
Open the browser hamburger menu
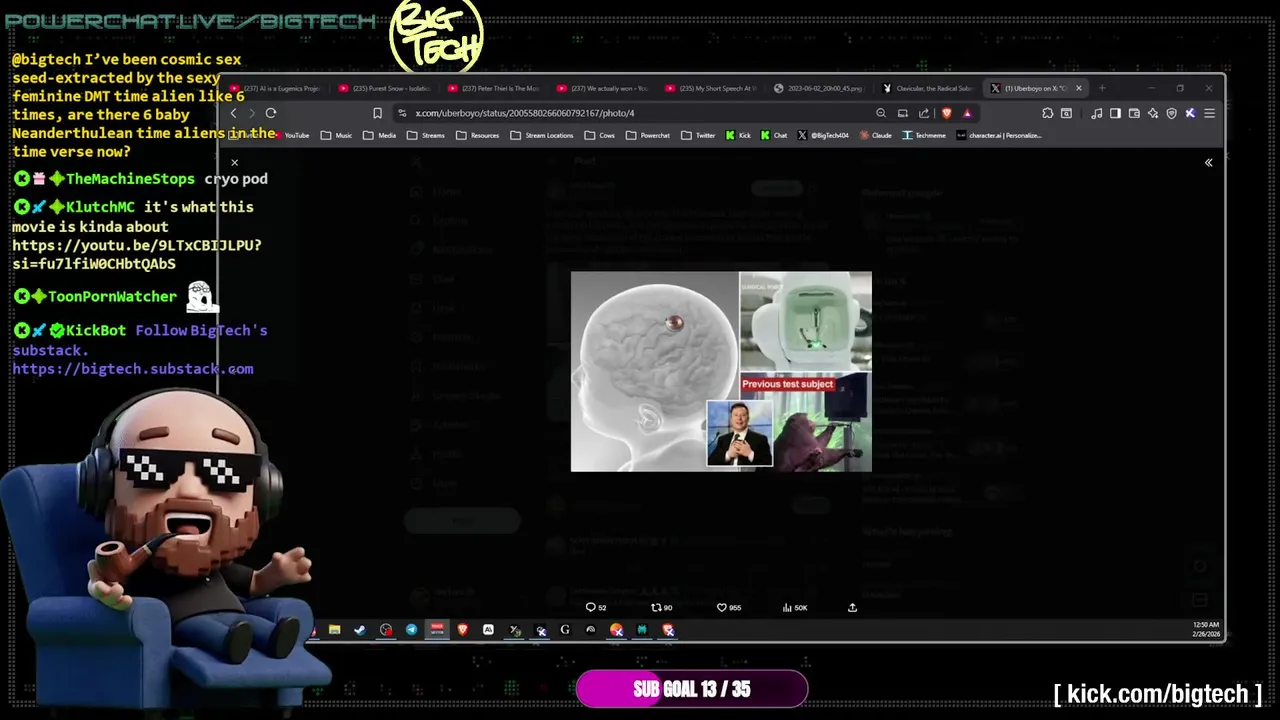[1209, 113]
